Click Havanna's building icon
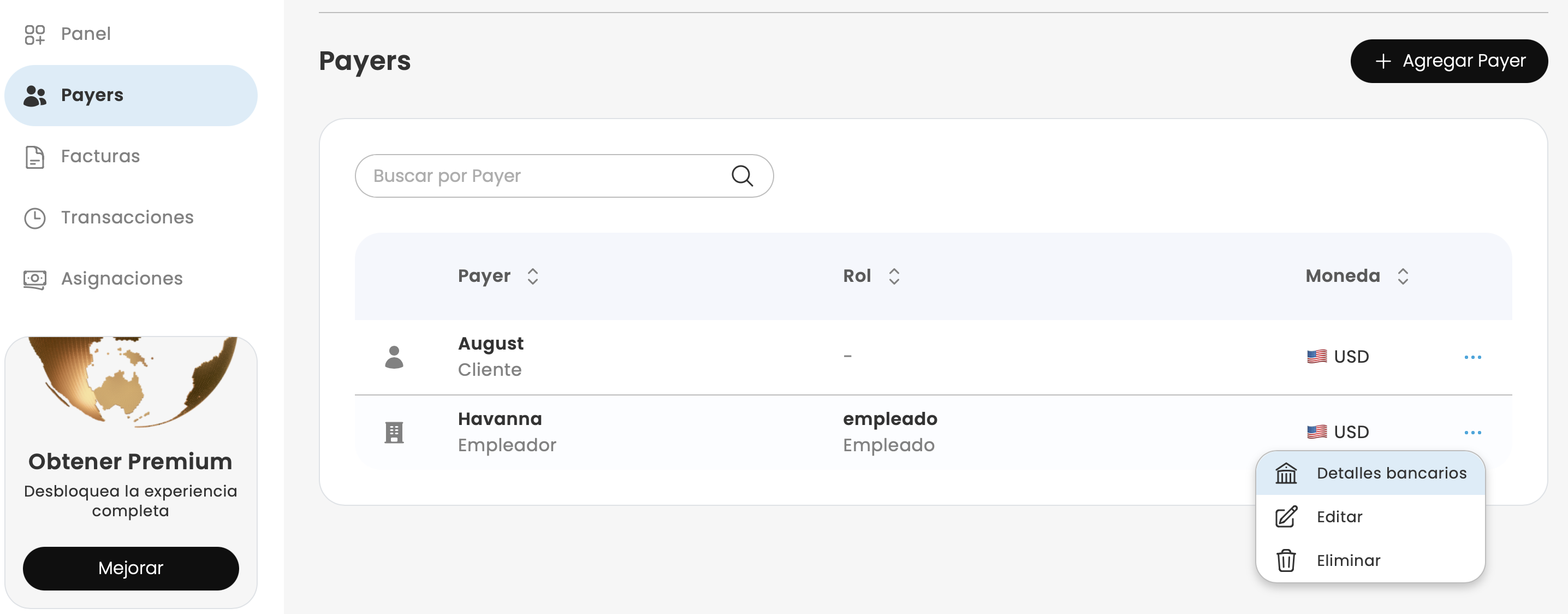1568x614 pixels. coord(394,433)
